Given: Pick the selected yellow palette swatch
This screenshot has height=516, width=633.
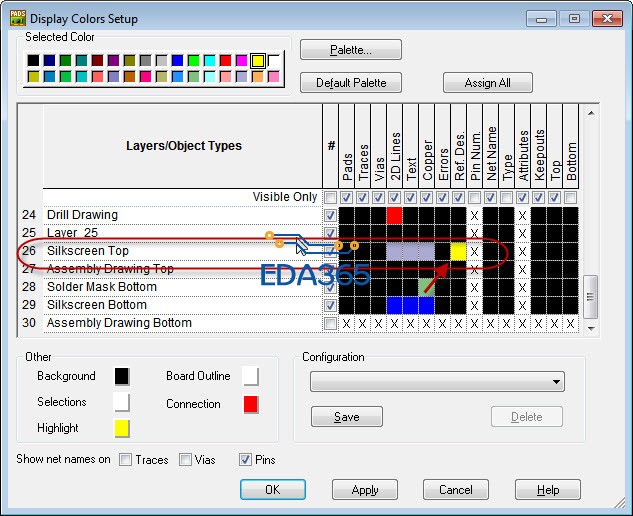Looking at the screenshot, I should click(258, 61).
